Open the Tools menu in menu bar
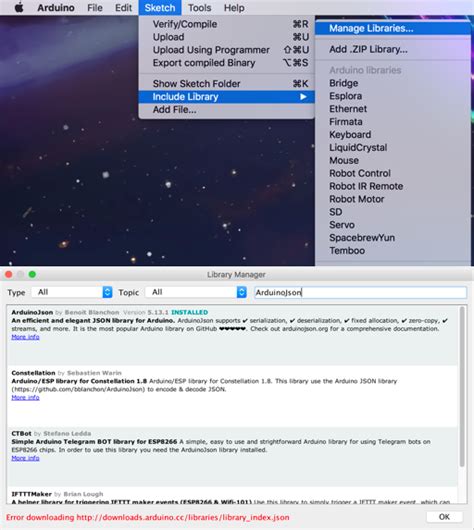 click(x=199, y=7)
